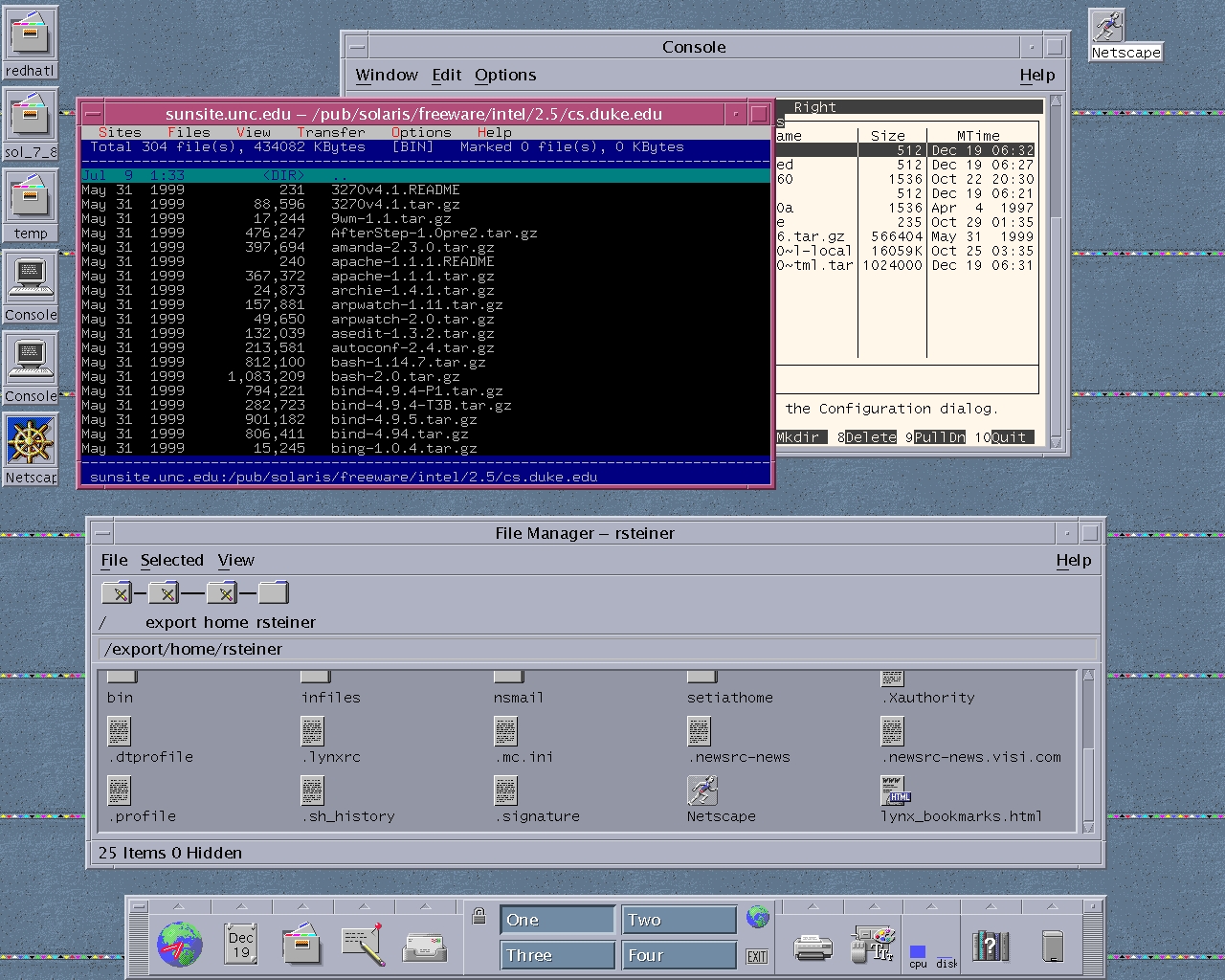Click 9PullDn function key in Console

point(936,437)
